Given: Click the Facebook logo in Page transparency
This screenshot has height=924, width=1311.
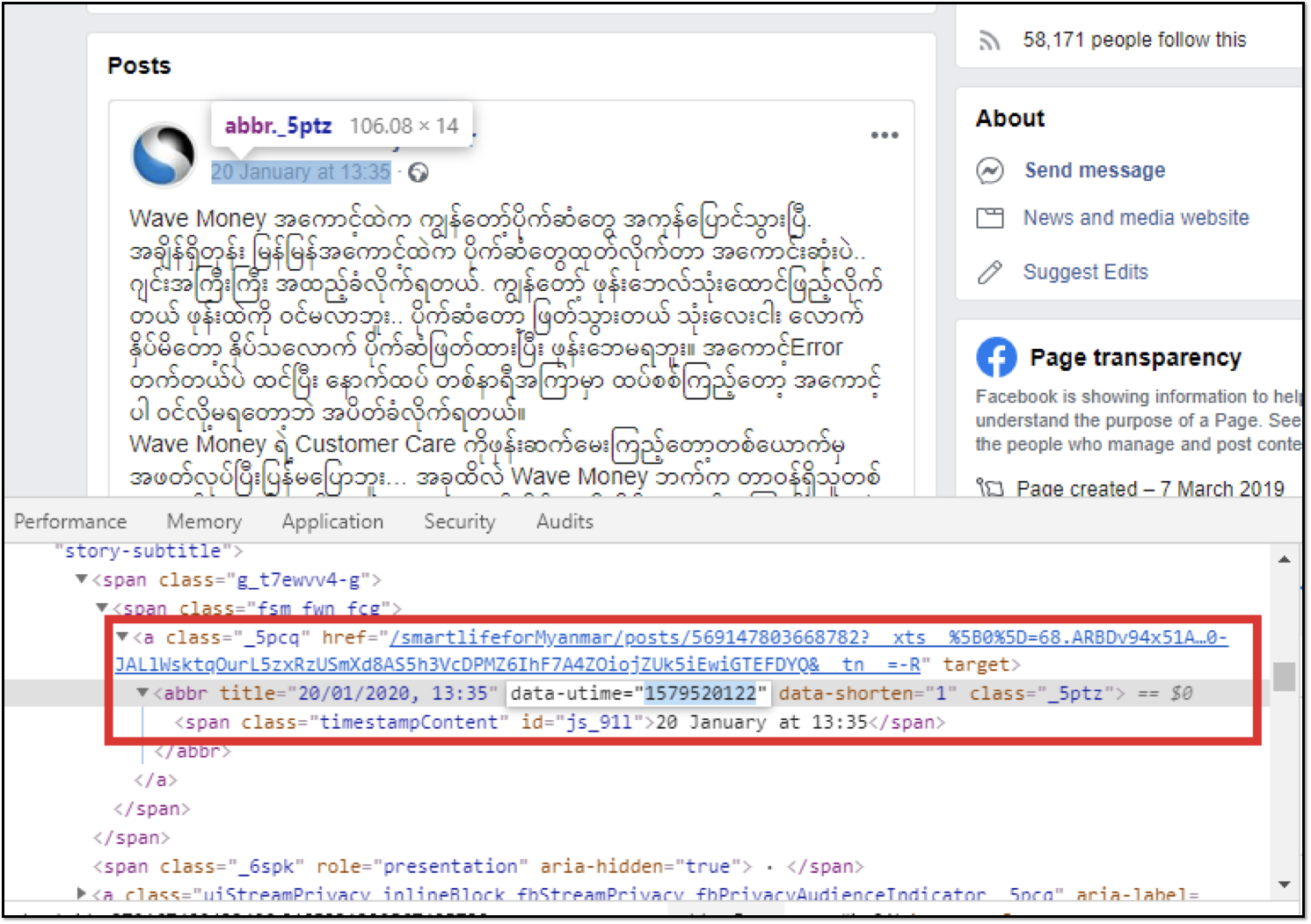Looking at the screenshot, I should 996,358.
